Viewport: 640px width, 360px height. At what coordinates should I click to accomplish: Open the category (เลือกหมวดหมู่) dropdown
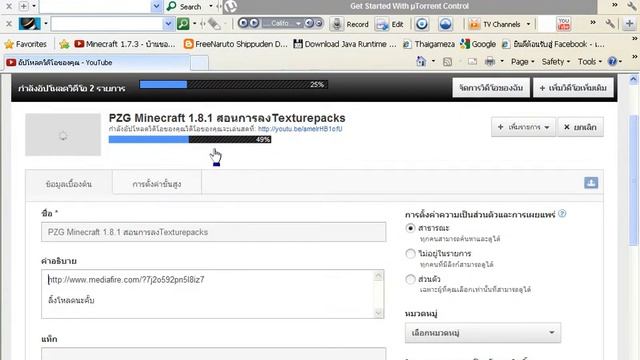pos(483,333)
